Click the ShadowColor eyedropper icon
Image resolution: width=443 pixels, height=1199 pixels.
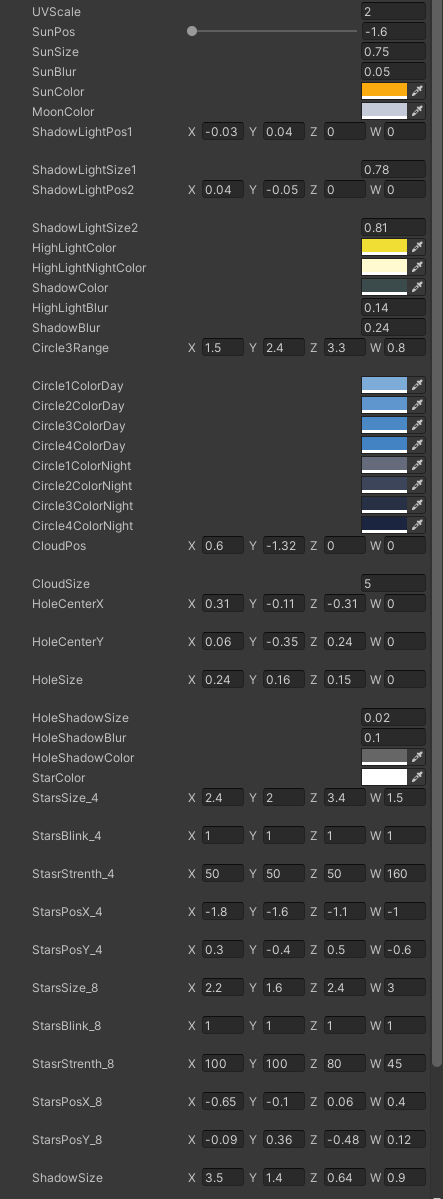(x=417, y=287)
